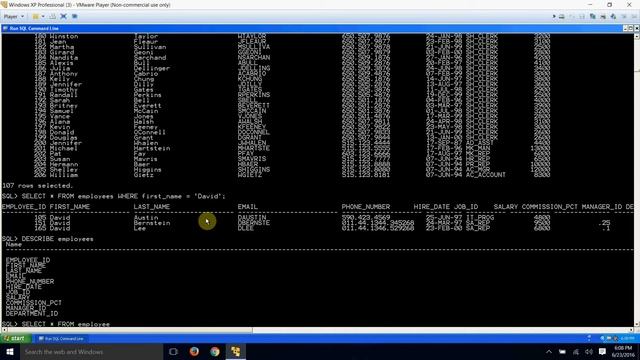Click the COMMISSION_PCT column header
The height and width of the screenshot is (360, 640).
[x=549, y=207]
